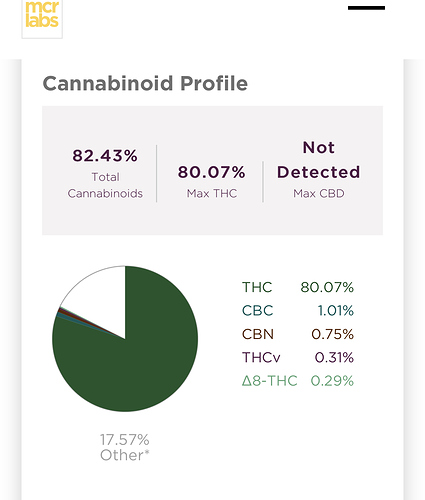Select the CBC legend label

click(257, 311)
